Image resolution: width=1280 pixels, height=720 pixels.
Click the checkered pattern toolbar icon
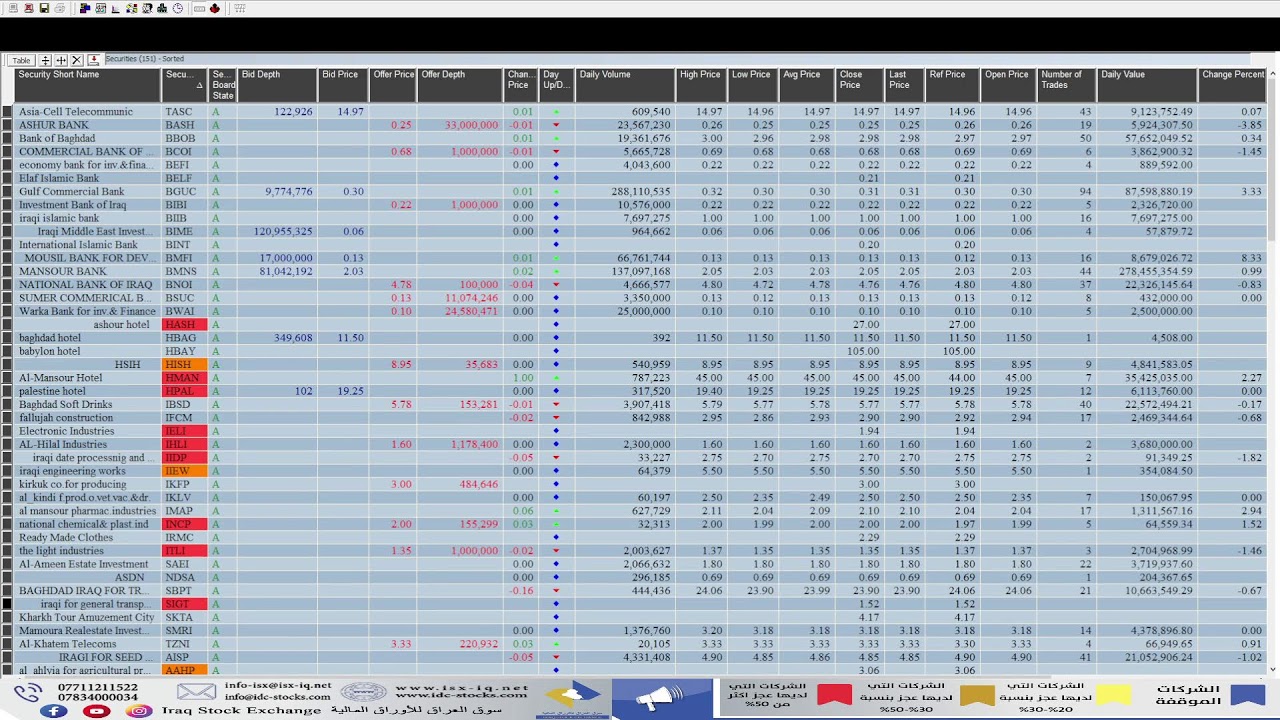(147, 8)
